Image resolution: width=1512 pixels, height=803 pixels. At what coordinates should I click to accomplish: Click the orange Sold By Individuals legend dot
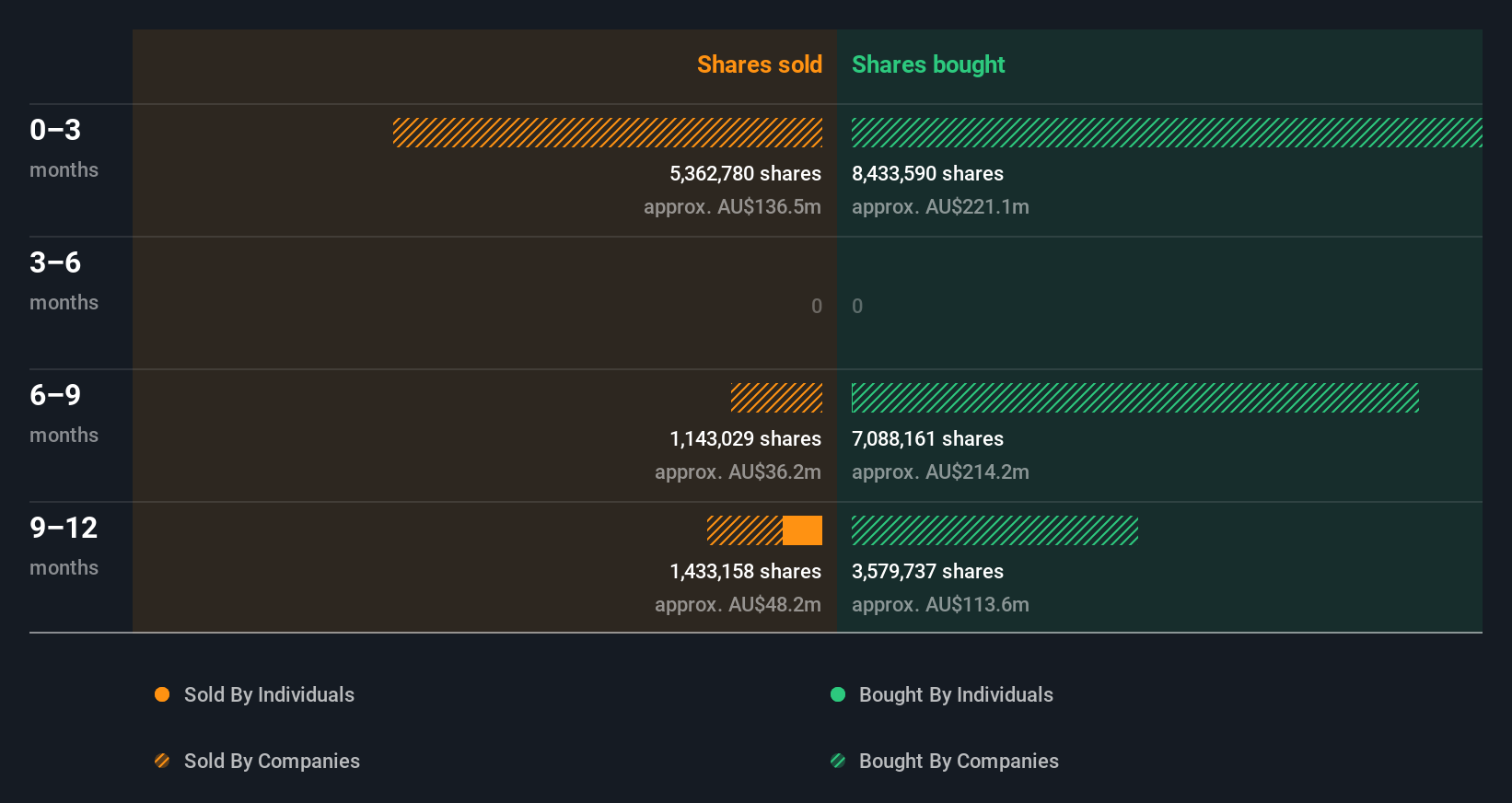pos(162,694)
